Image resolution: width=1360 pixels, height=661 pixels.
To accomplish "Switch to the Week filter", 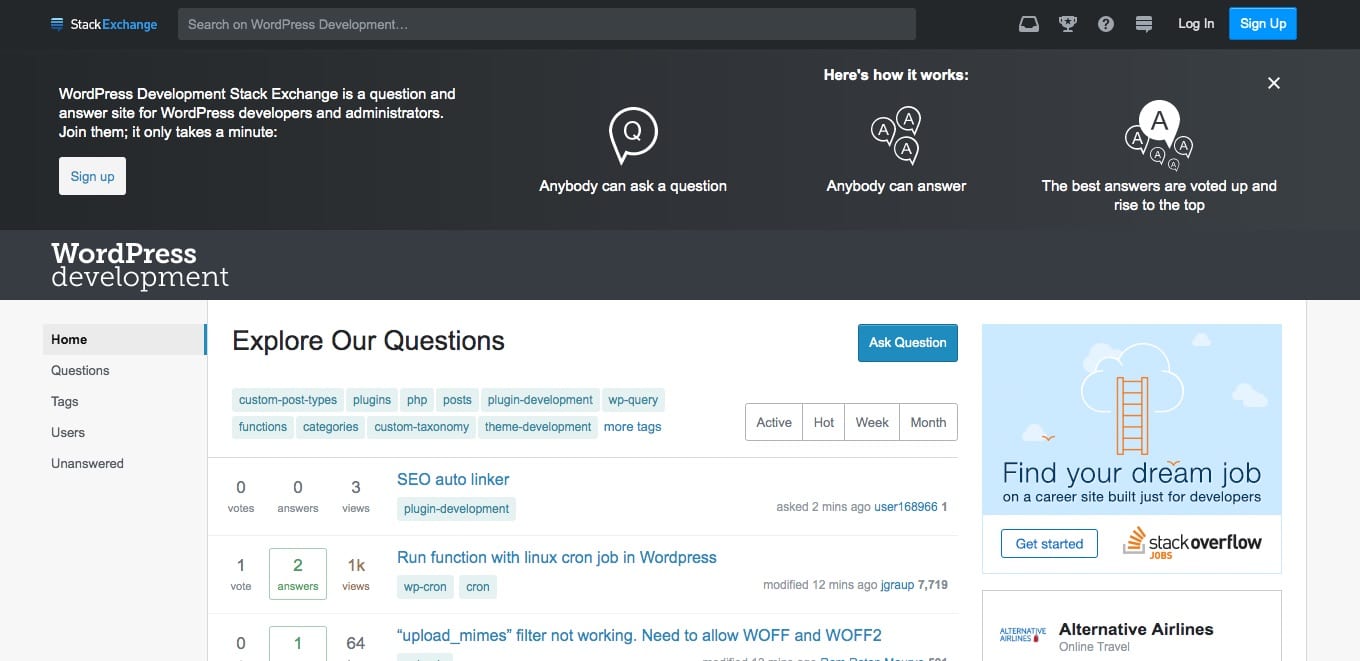I will point(871,421).
